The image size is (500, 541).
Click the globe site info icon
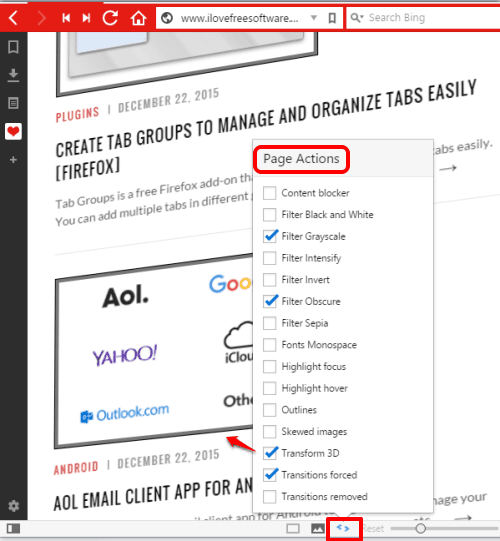[x=167, y=18]
